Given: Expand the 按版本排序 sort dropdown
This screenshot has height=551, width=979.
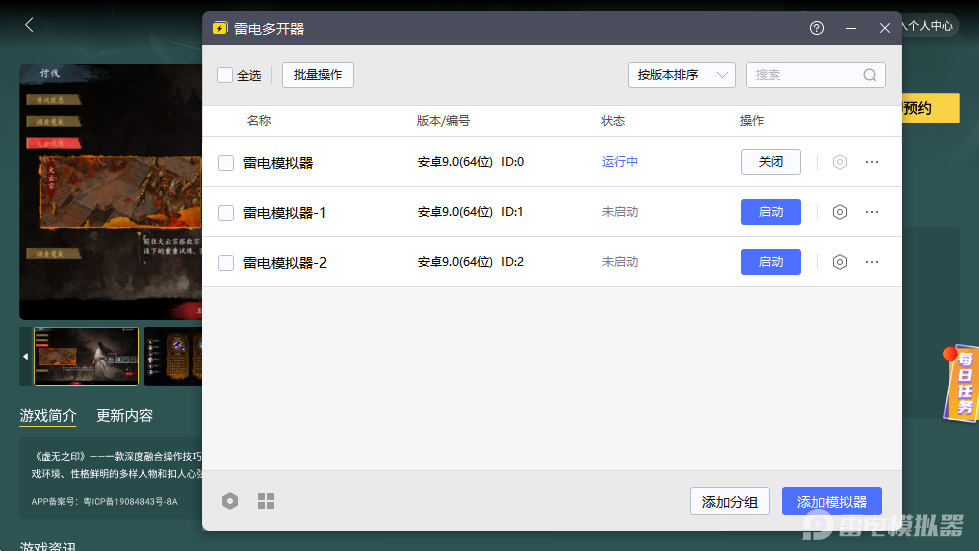Looking at the screenshot, I should (x=681, y=75).
